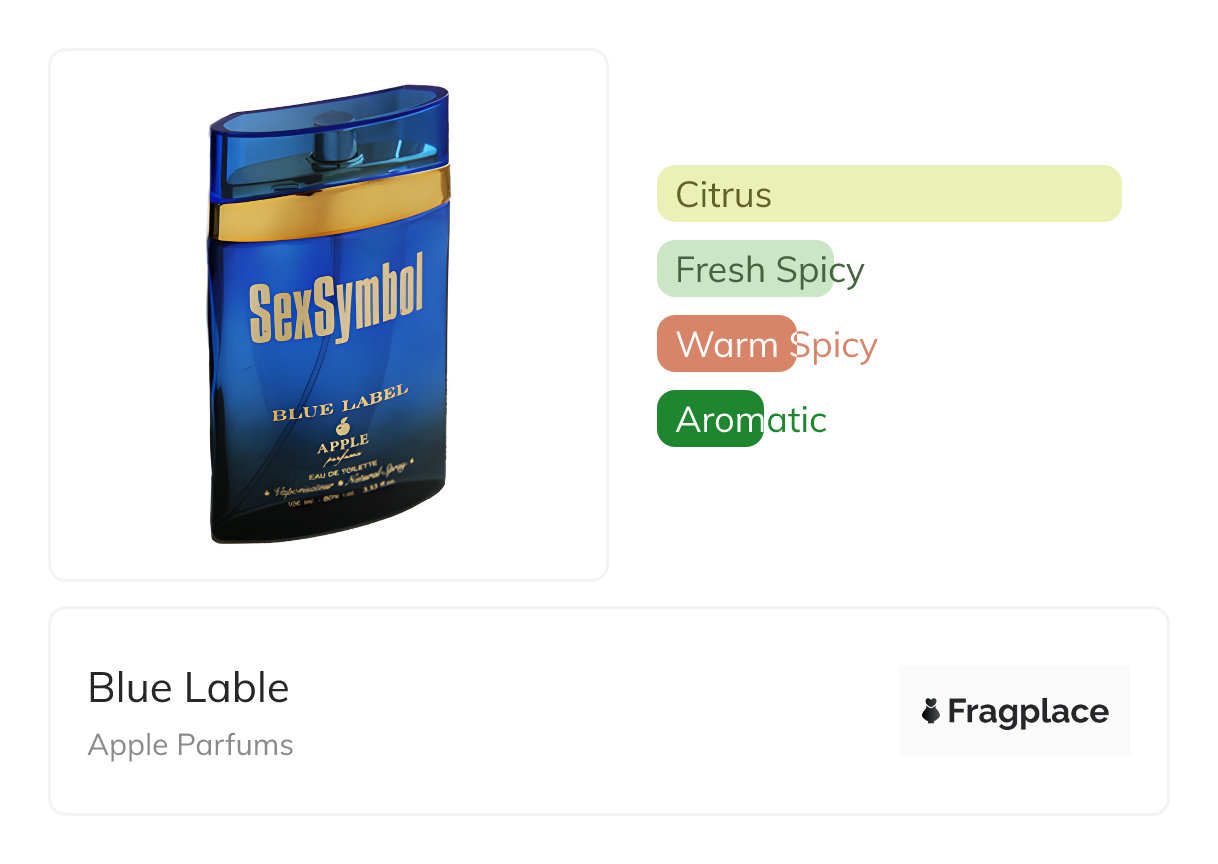The image size is (1218, 864).
Task: Click the Fragplace bottle logo icon
Action: pos(930,711)
